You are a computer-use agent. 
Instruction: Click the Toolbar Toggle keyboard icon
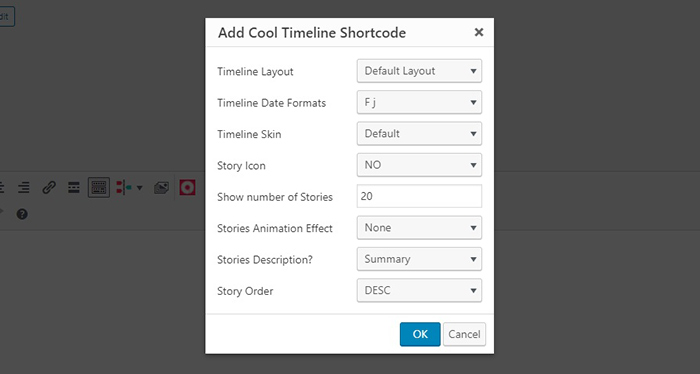coord(99,187)
